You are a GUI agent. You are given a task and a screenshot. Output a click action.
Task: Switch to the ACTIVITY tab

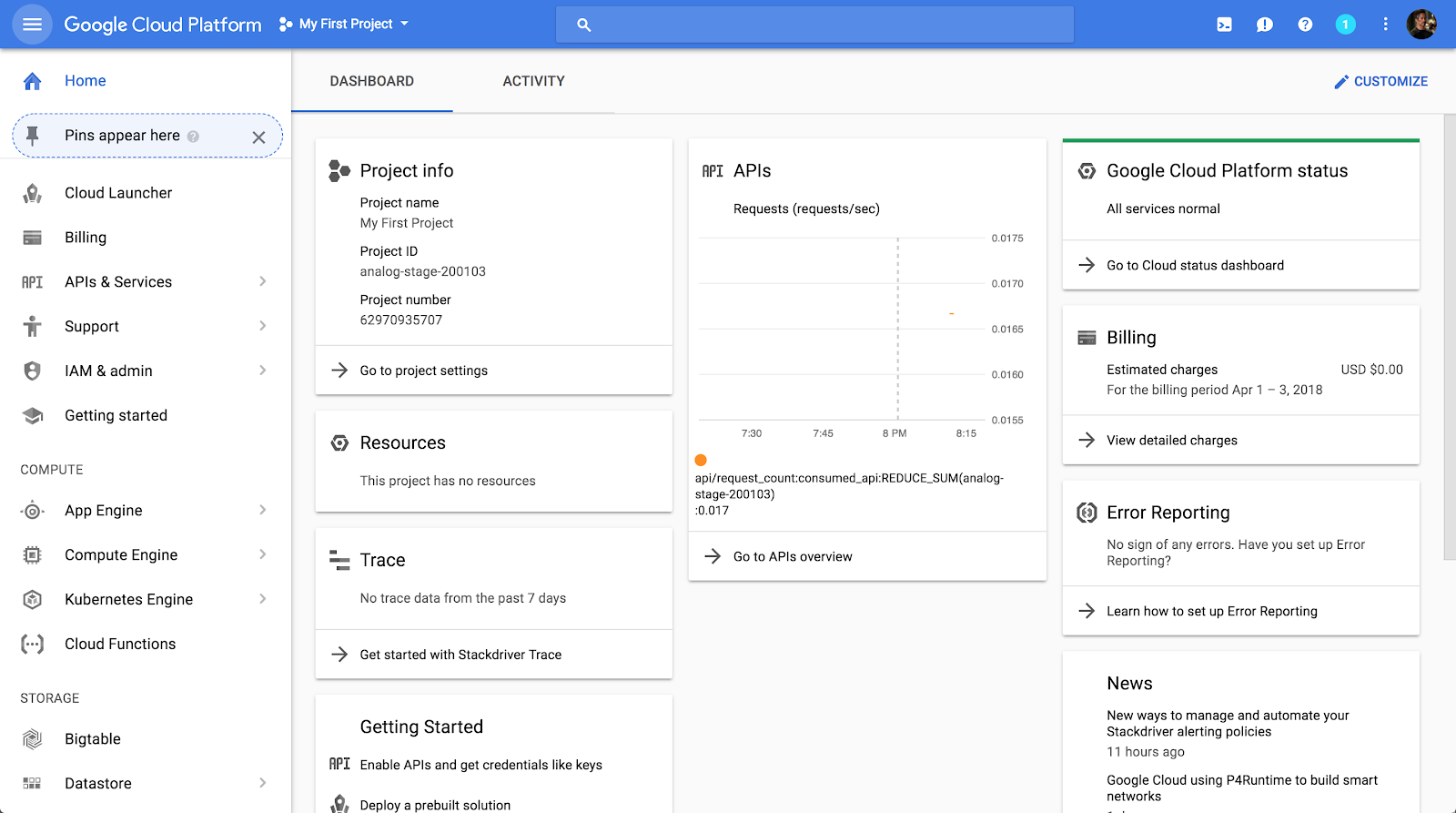pyautogui.click(x=534, y=81)
